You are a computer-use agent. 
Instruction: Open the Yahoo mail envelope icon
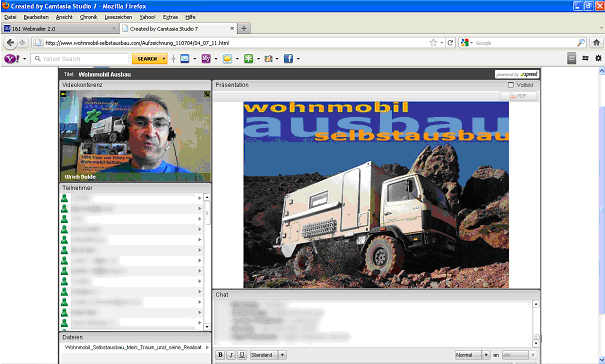tap(185, 59)
